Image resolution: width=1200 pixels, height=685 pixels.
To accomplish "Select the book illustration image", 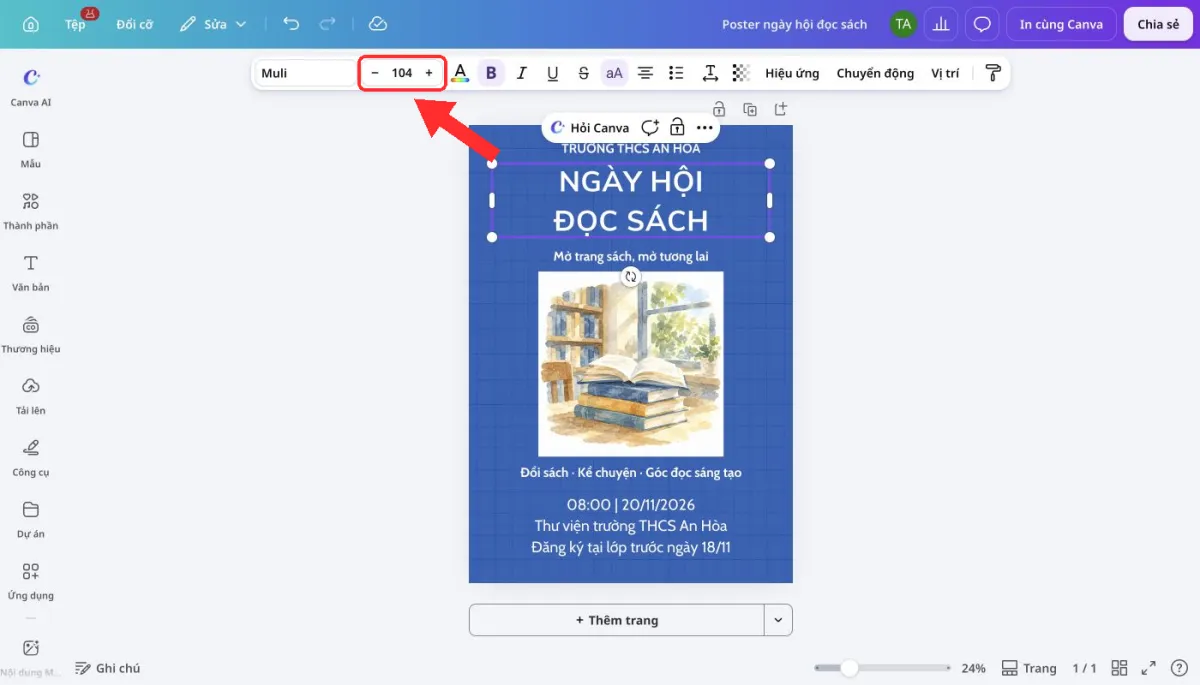I will 630,364.
